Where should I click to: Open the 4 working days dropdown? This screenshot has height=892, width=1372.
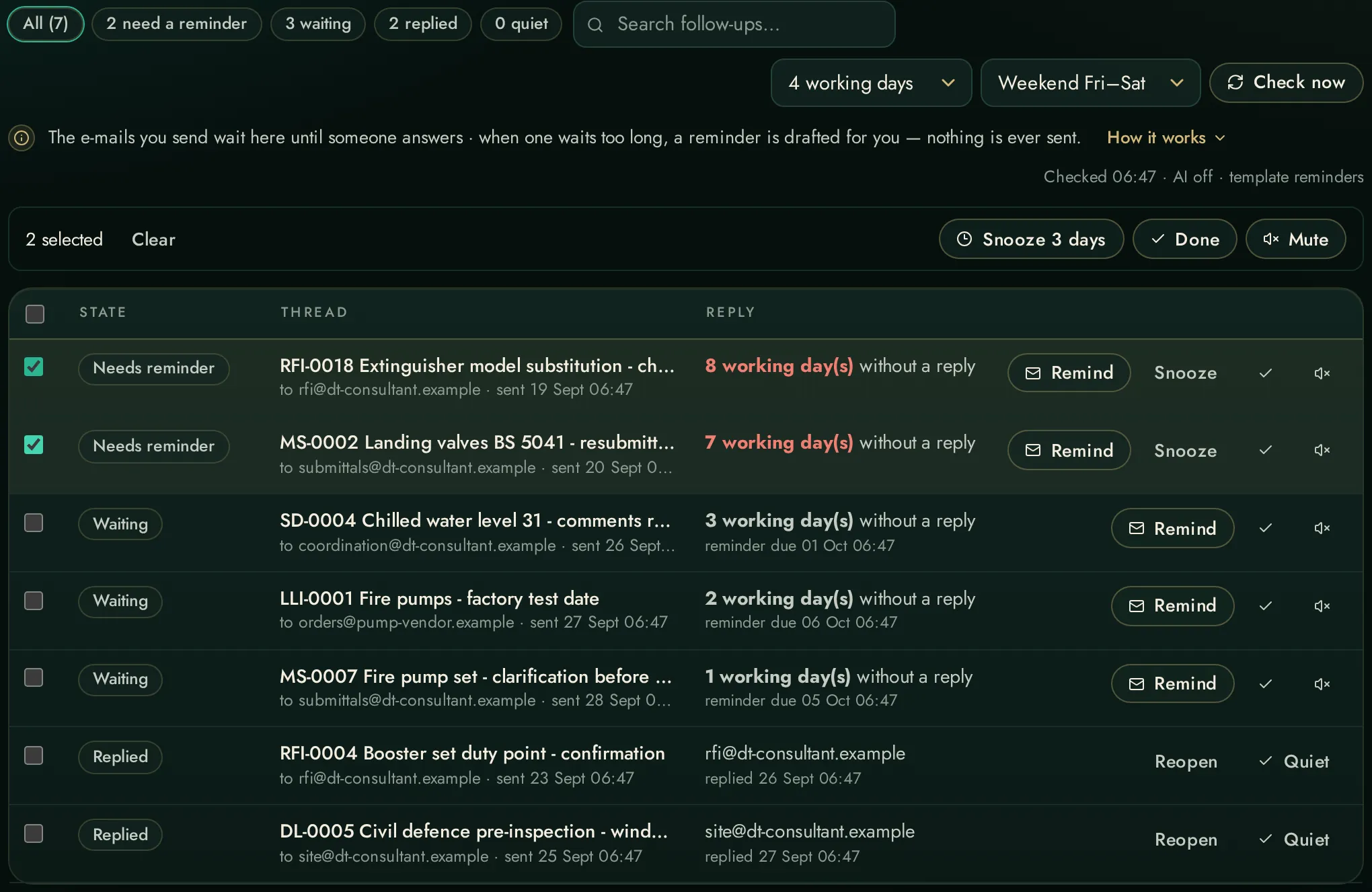(871, 83)
